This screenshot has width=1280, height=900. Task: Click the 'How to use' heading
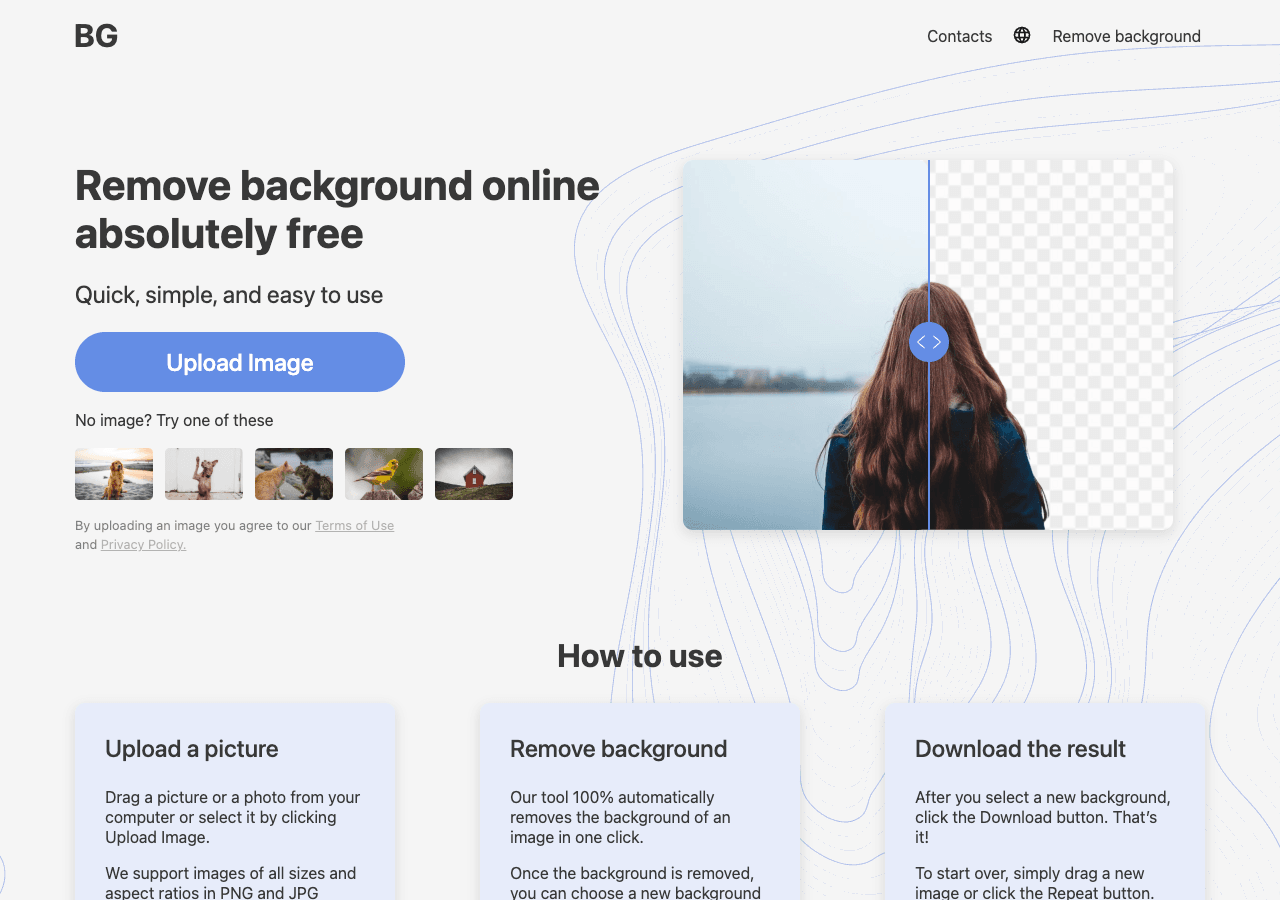639,656
